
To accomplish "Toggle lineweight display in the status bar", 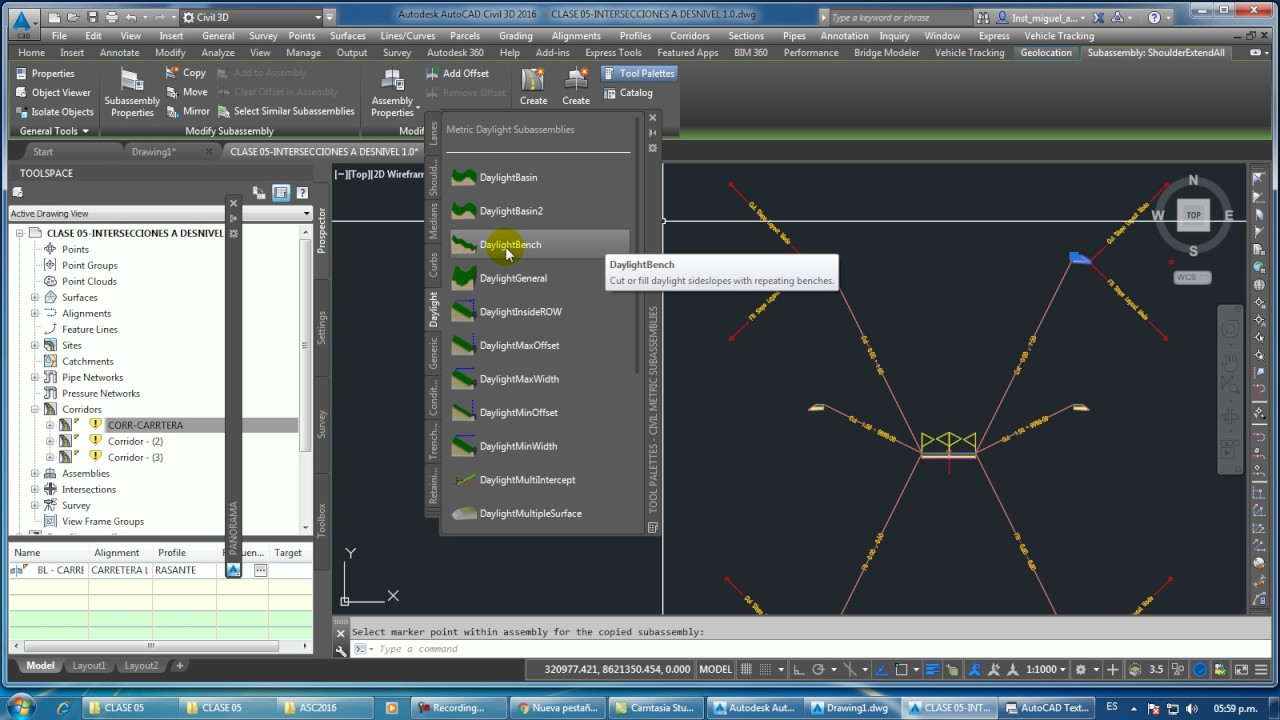I will [x=932, y=669].
